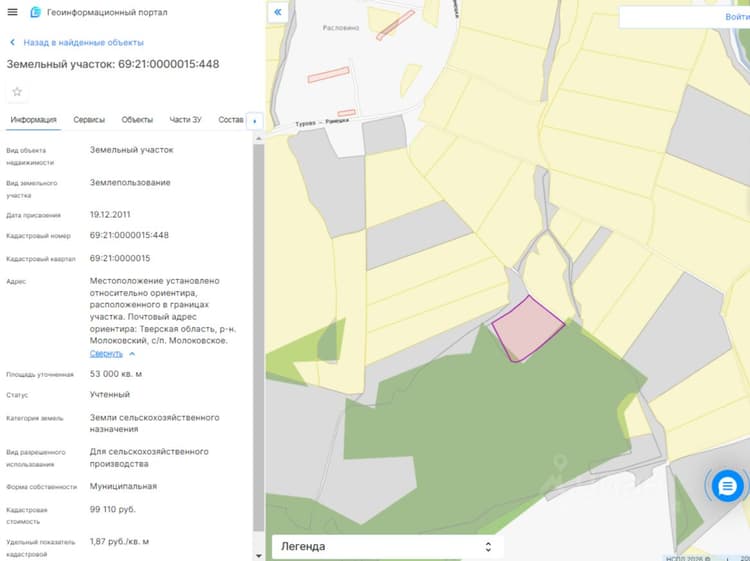
Task: Click the information panel vertical scrollbar
Action: (259, 337)
